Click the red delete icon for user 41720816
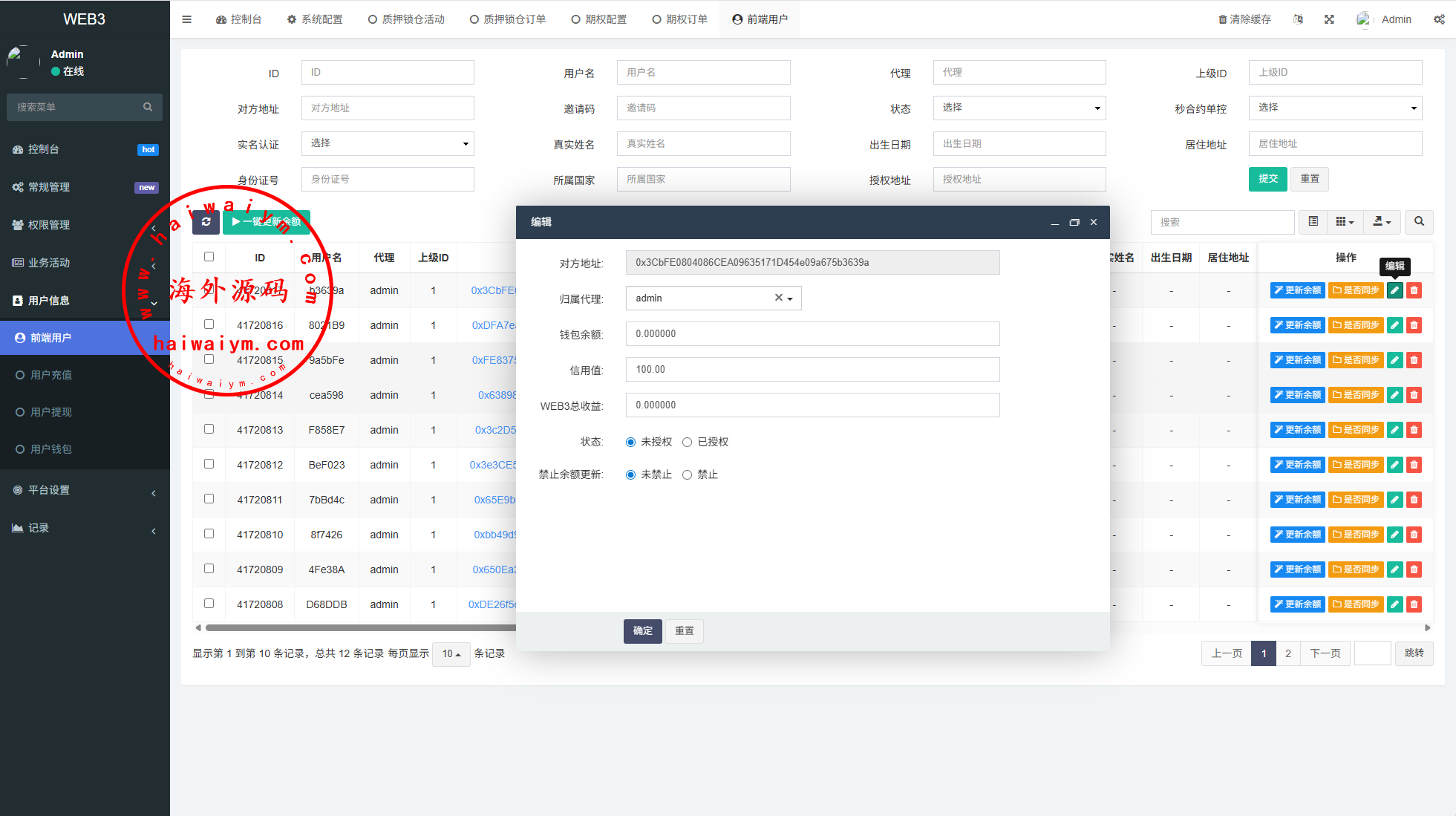The image size is (1456, 816). coord(1414,325)
